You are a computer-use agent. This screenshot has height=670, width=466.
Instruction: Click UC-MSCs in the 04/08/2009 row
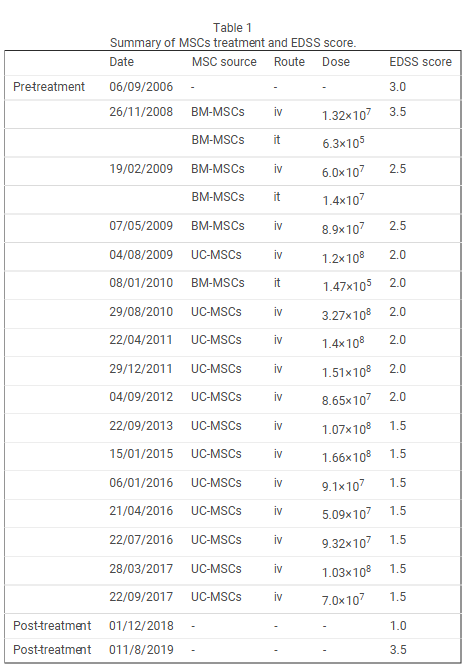(x=217, y=255)
